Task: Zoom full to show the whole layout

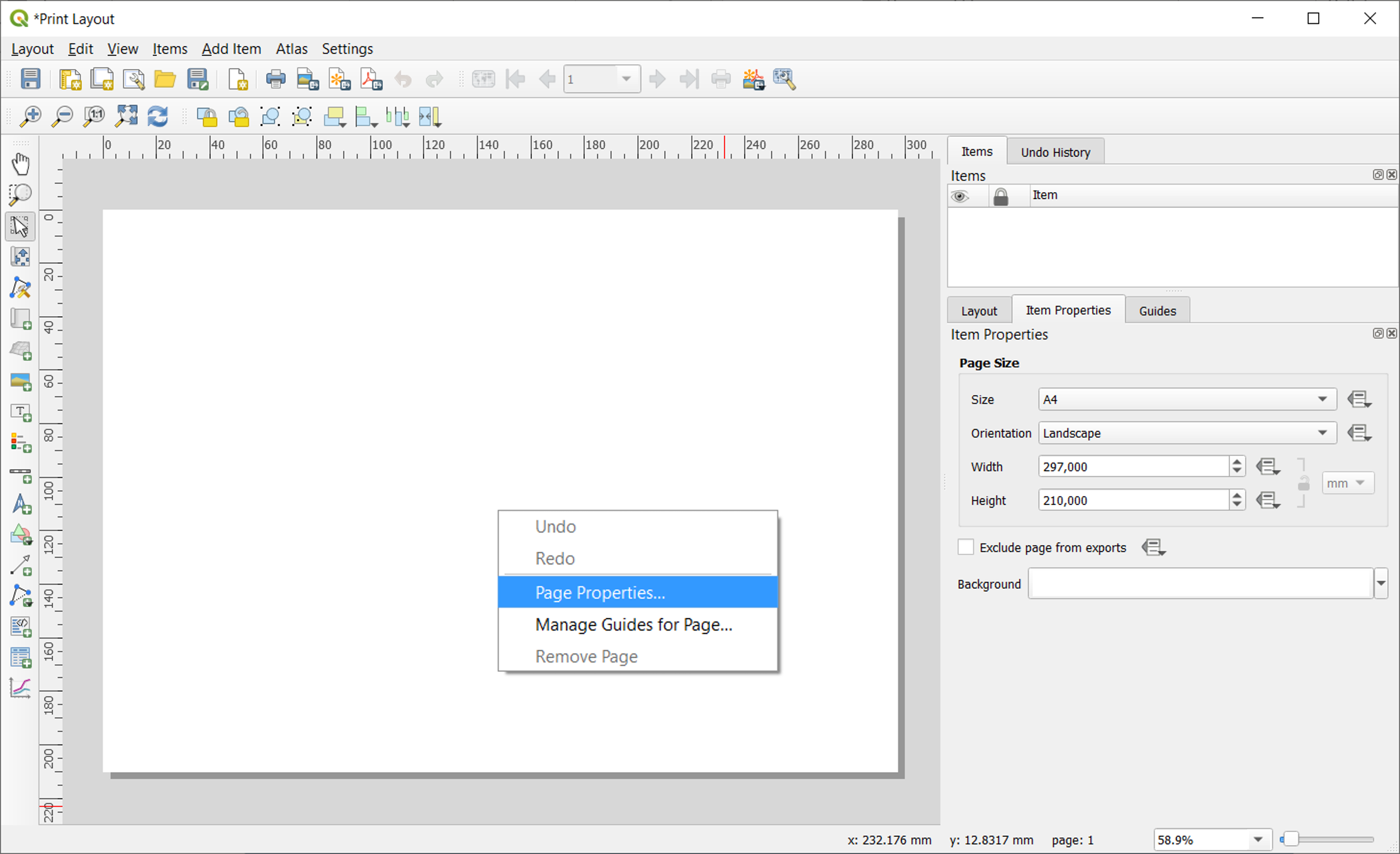Action: [x=126, y=117]
